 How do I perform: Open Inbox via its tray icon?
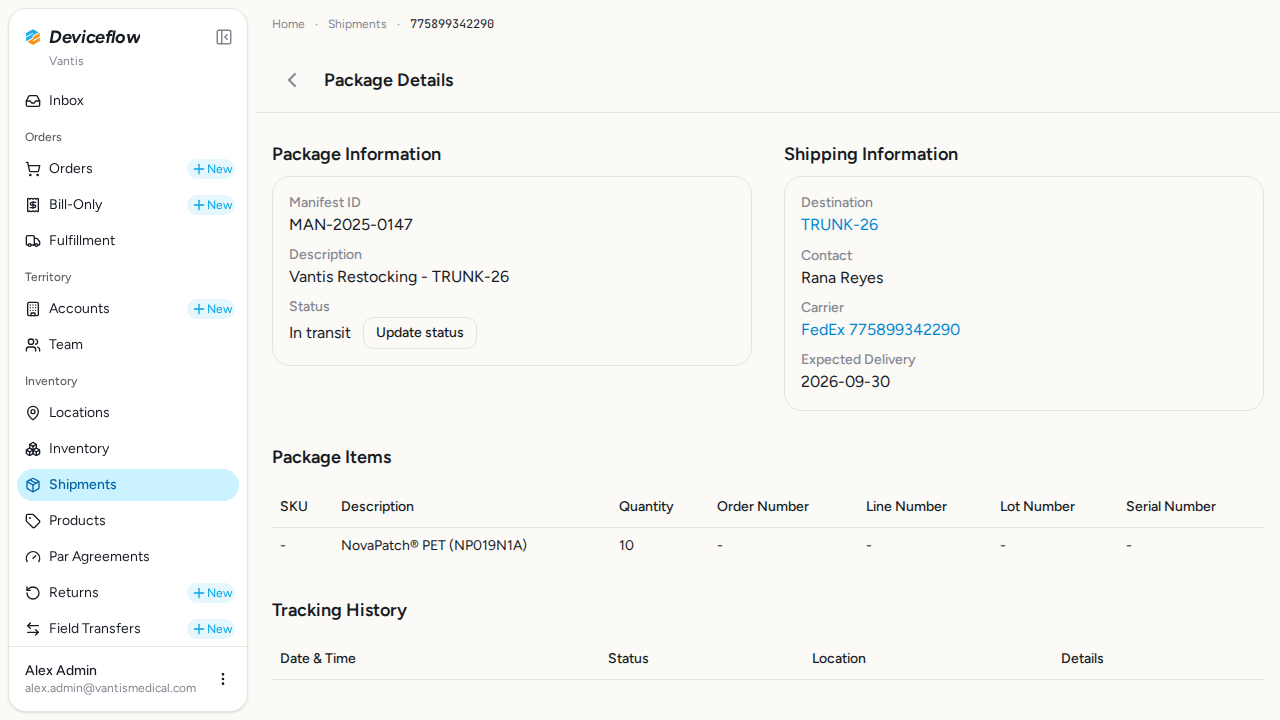[x=33, y=101]
